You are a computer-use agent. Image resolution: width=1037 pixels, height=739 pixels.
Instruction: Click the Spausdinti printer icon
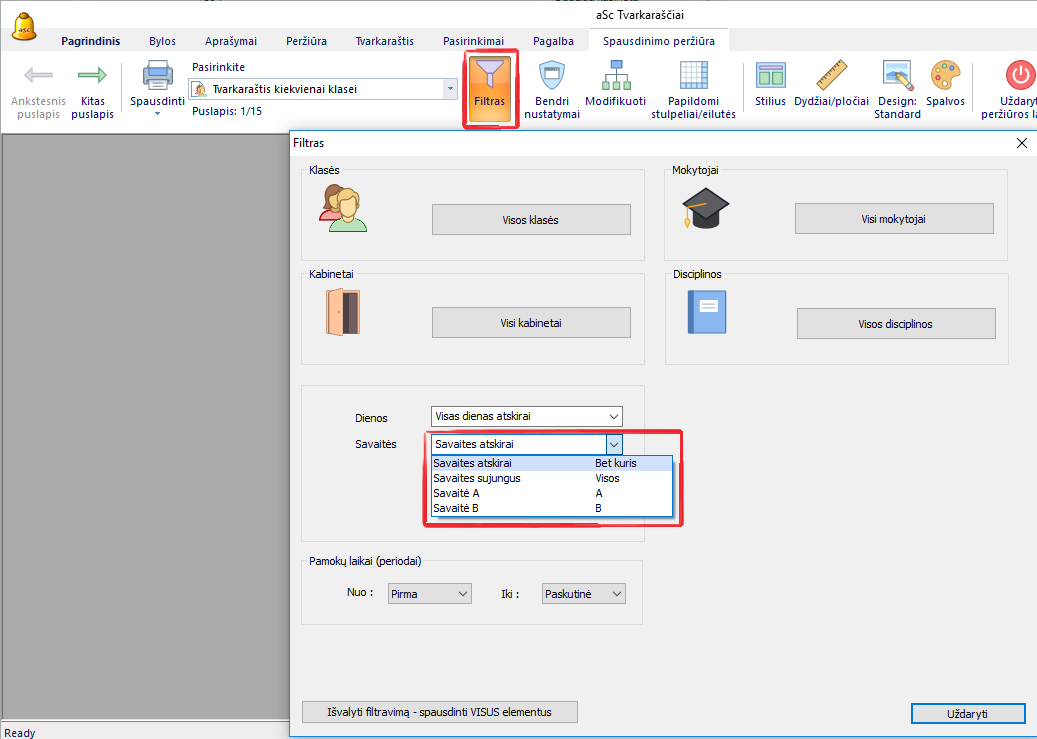tap(158, 76)
